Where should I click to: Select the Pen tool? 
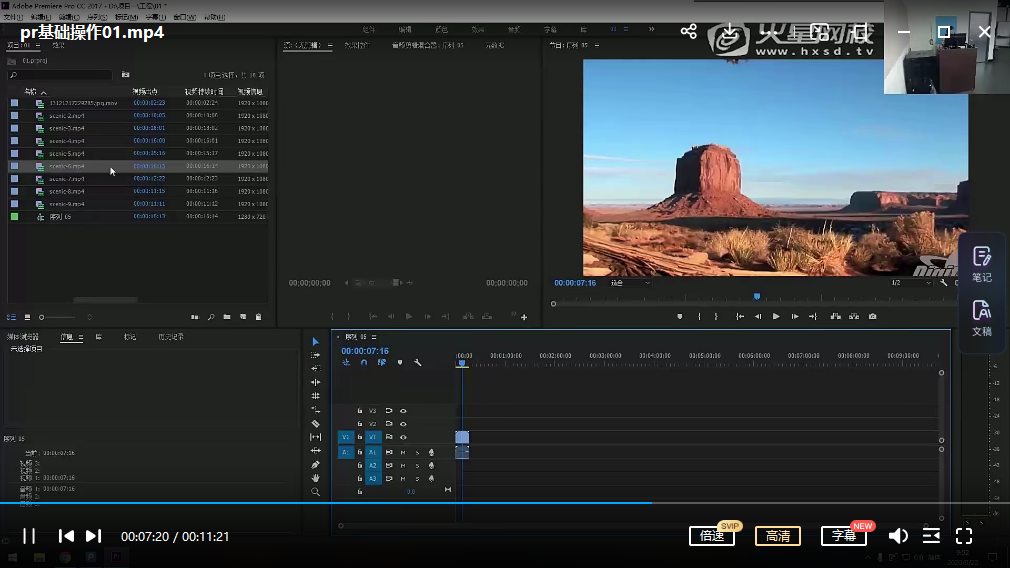pos(315,464)
